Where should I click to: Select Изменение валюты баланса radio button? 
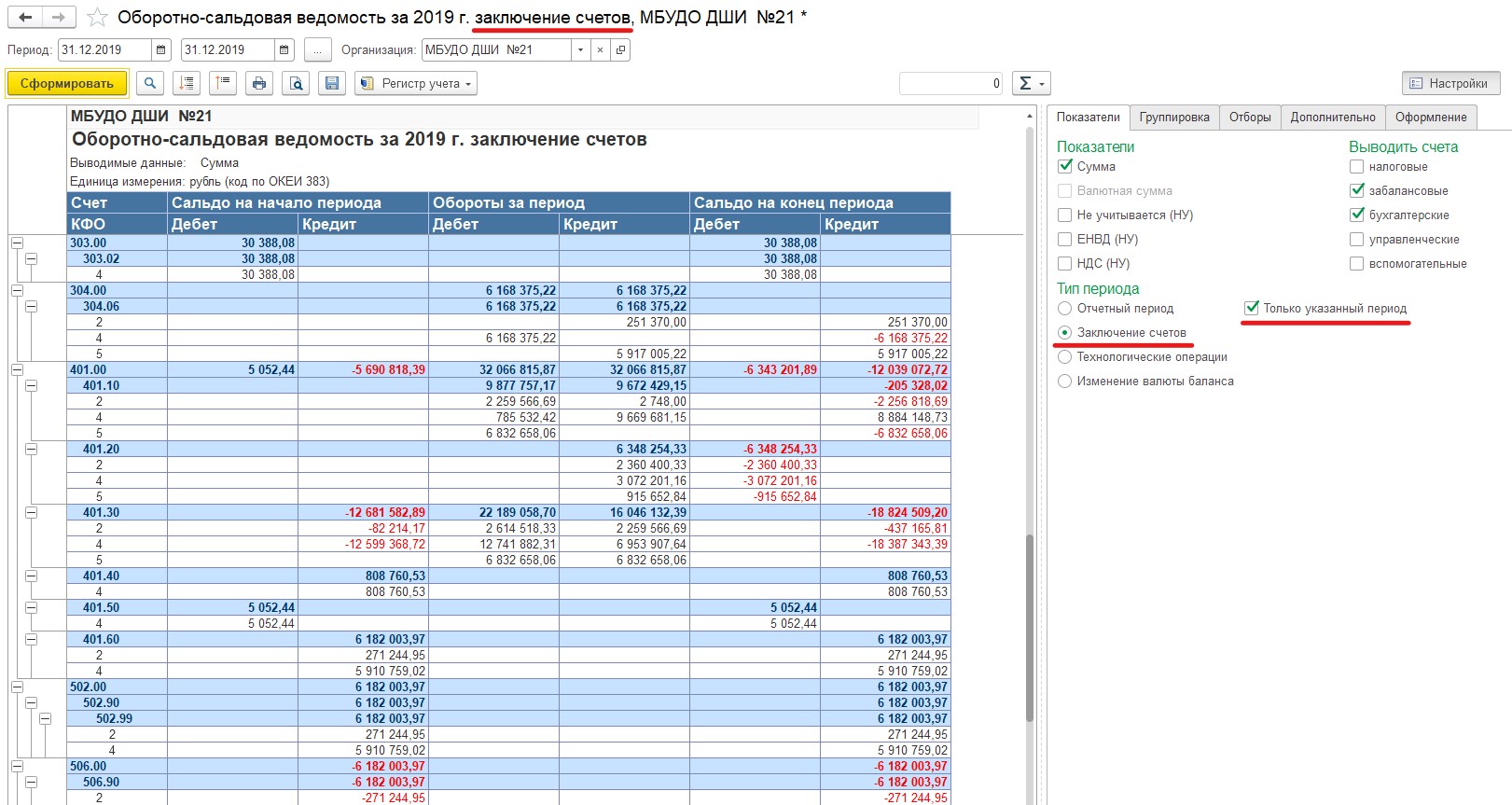coord(1065,381)
